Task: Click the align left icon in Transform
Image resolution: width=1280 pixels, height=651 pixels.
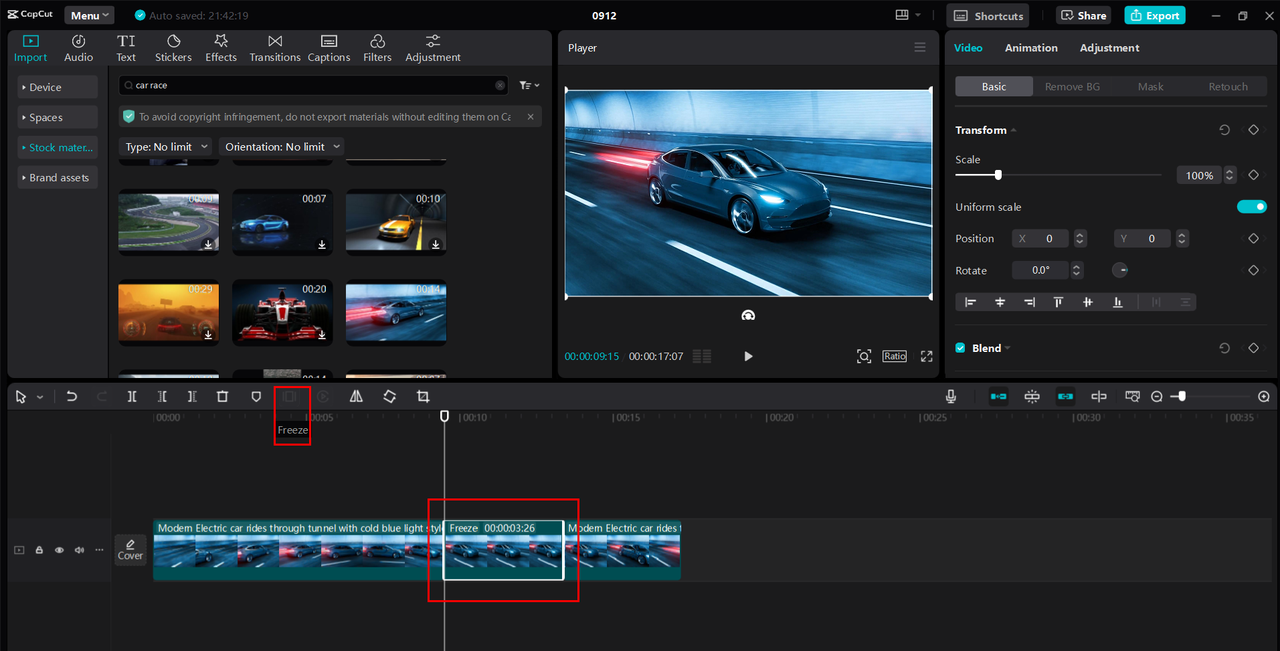Action: [x=970, y=302]
